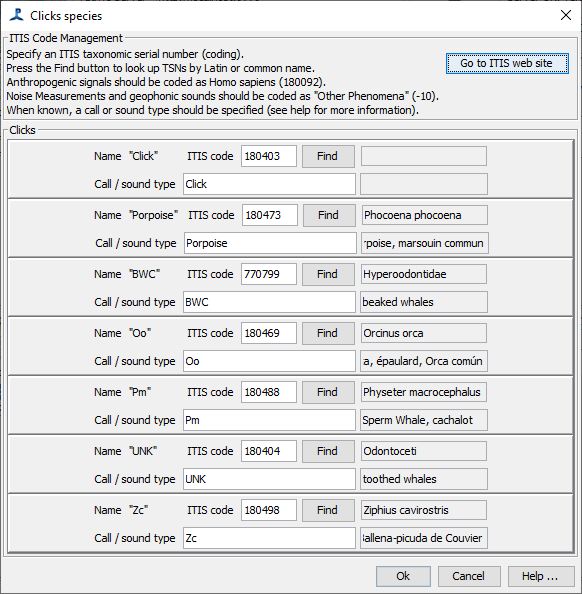This screenshot has height=594, width=582.
Task: Find the ITIS code for the Pm species
Action: [328, 392]
